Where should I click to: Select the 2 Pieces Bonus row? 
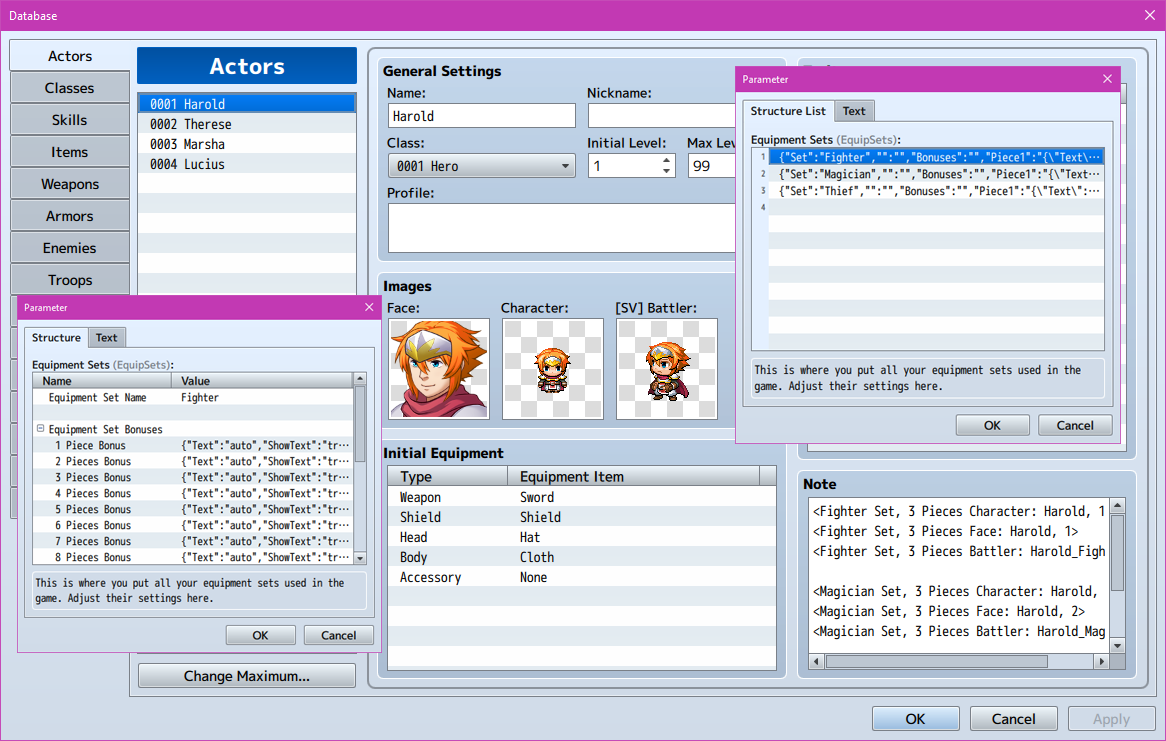click(x=193, y=461)
